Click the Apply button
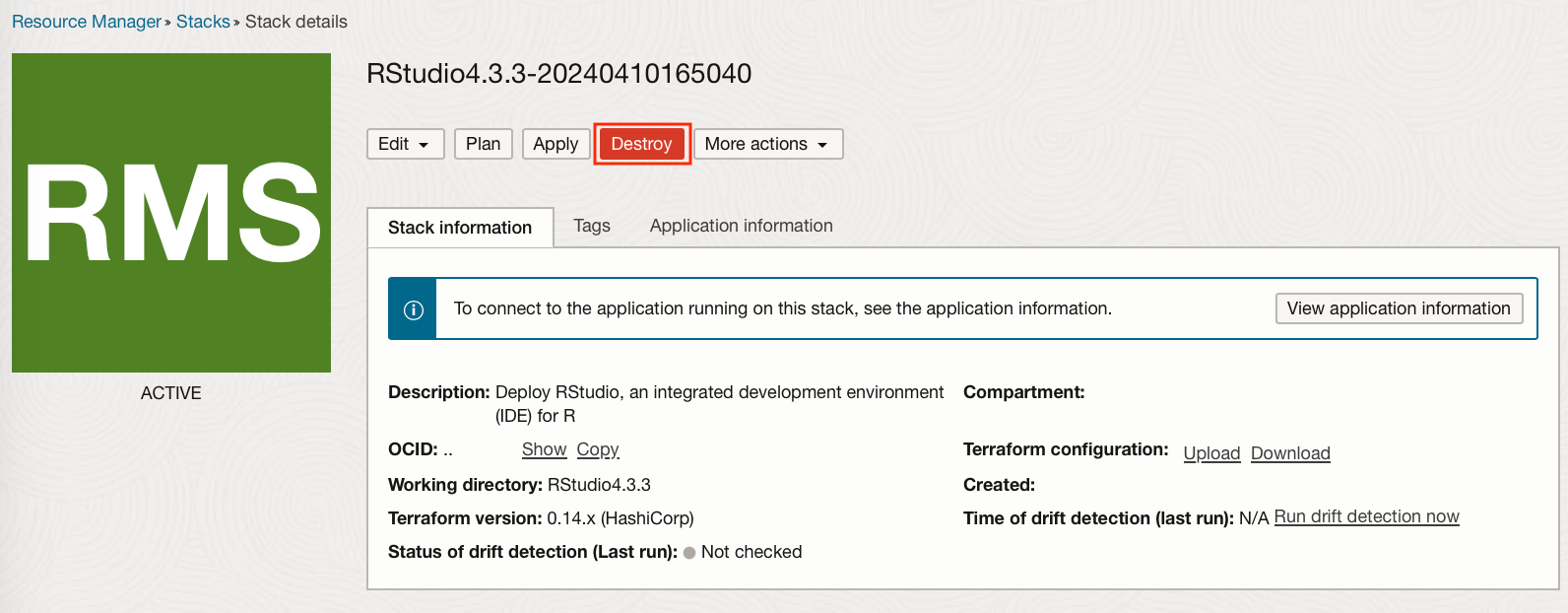The width and height of the screenshot is (1568, 613). point(555,144)
